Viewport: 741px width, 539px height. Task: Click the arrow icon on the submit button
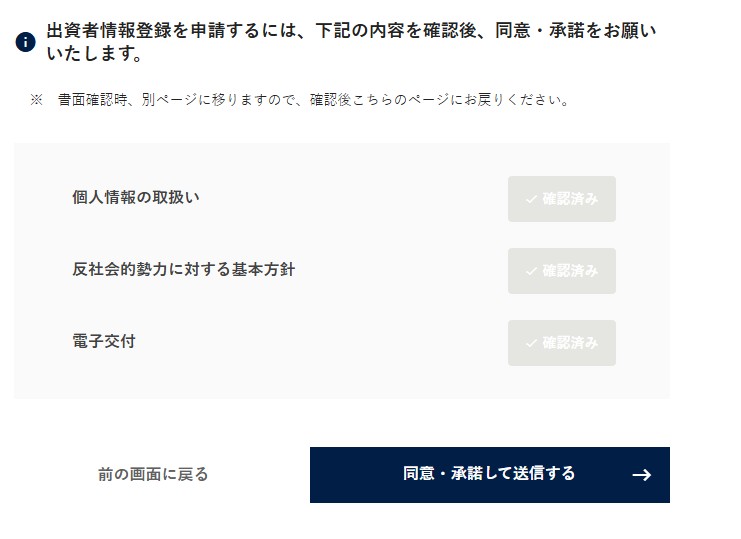point(642,475)
